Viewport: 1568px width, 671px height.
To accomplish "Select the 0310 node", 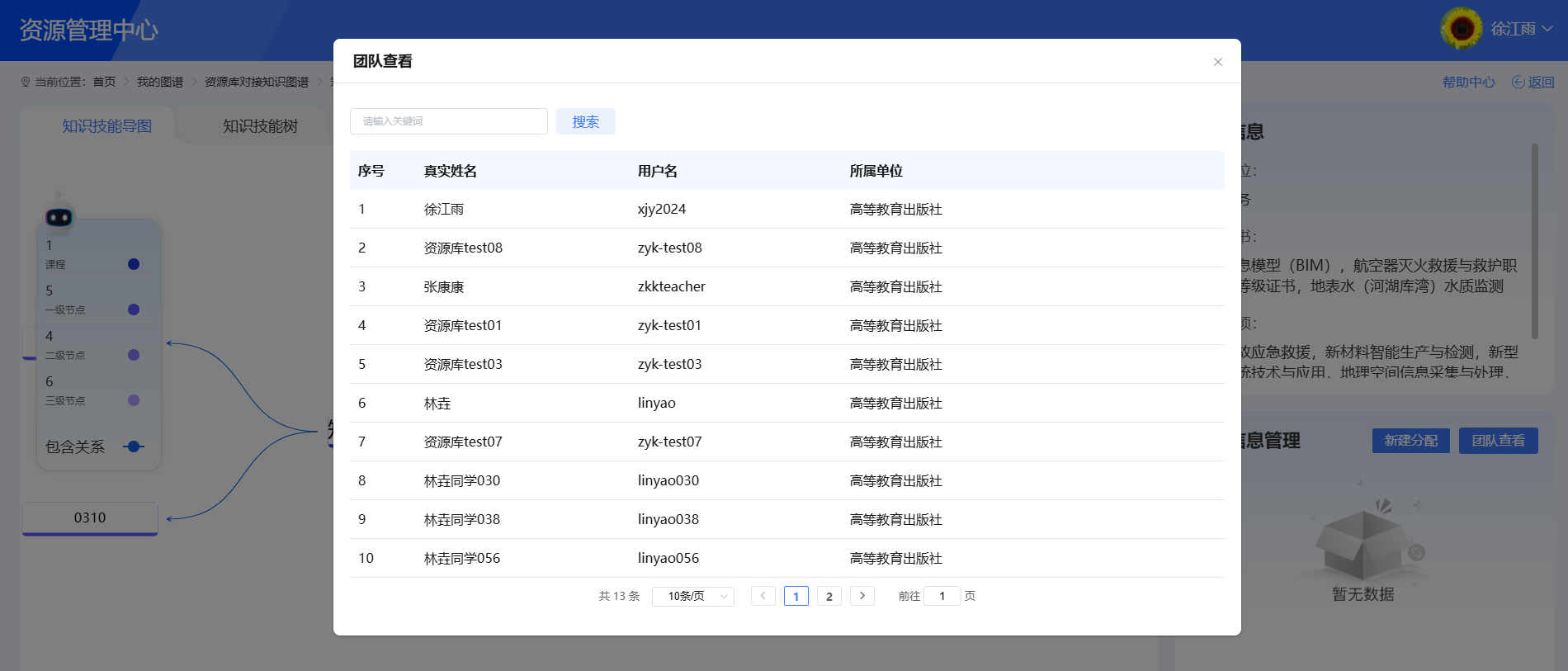I will (x=90, y=518).
